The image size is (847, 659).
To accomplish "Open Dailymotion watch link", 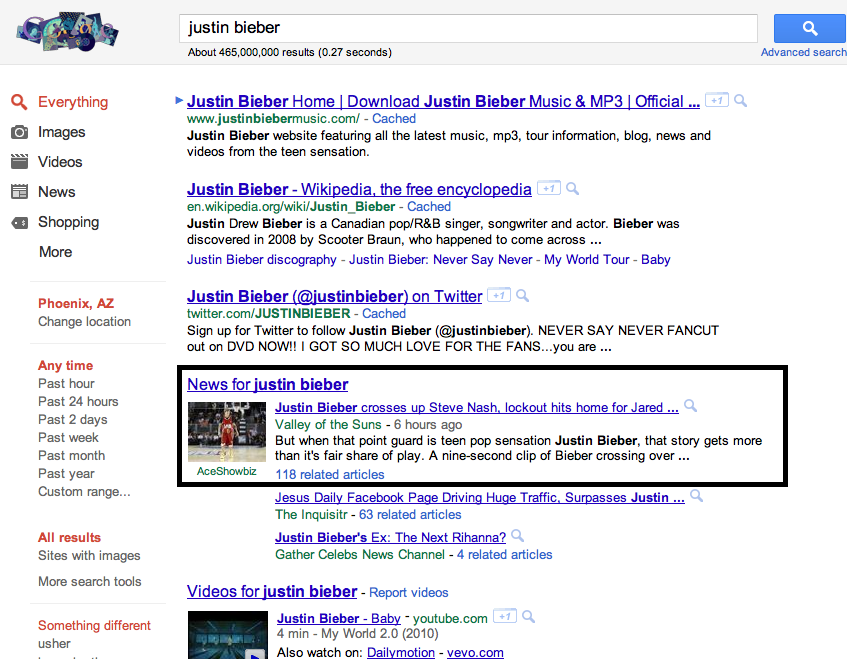I will [401, 653].
